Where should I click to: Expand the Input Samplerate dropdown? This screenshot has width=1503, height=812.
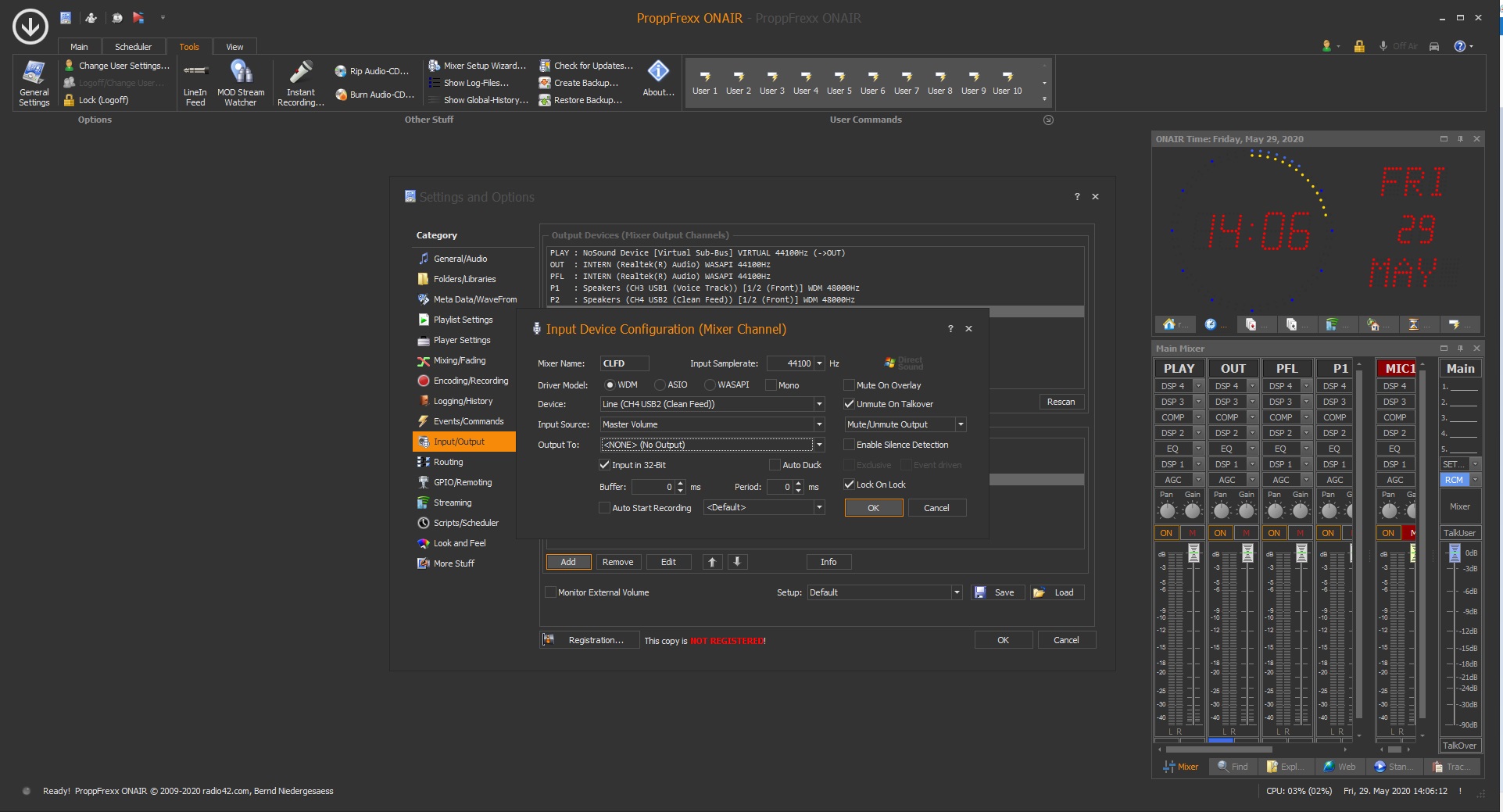[819, 363]
